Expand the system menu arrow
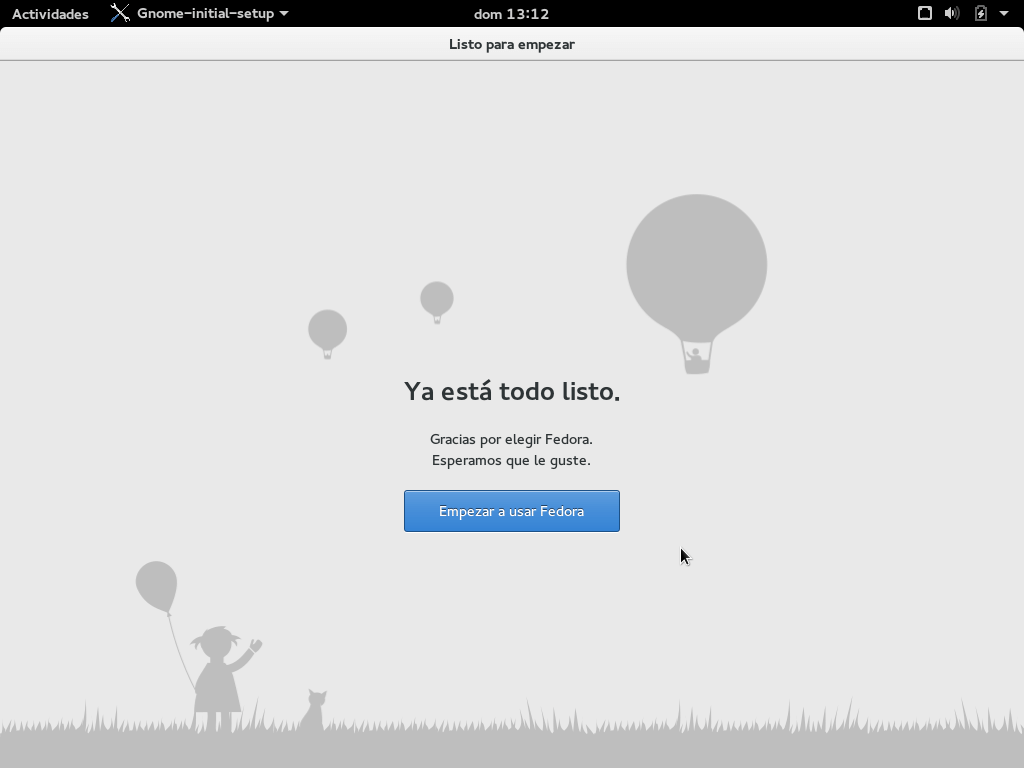Viewport: 1024px width, 768px height. point(1004,13)
